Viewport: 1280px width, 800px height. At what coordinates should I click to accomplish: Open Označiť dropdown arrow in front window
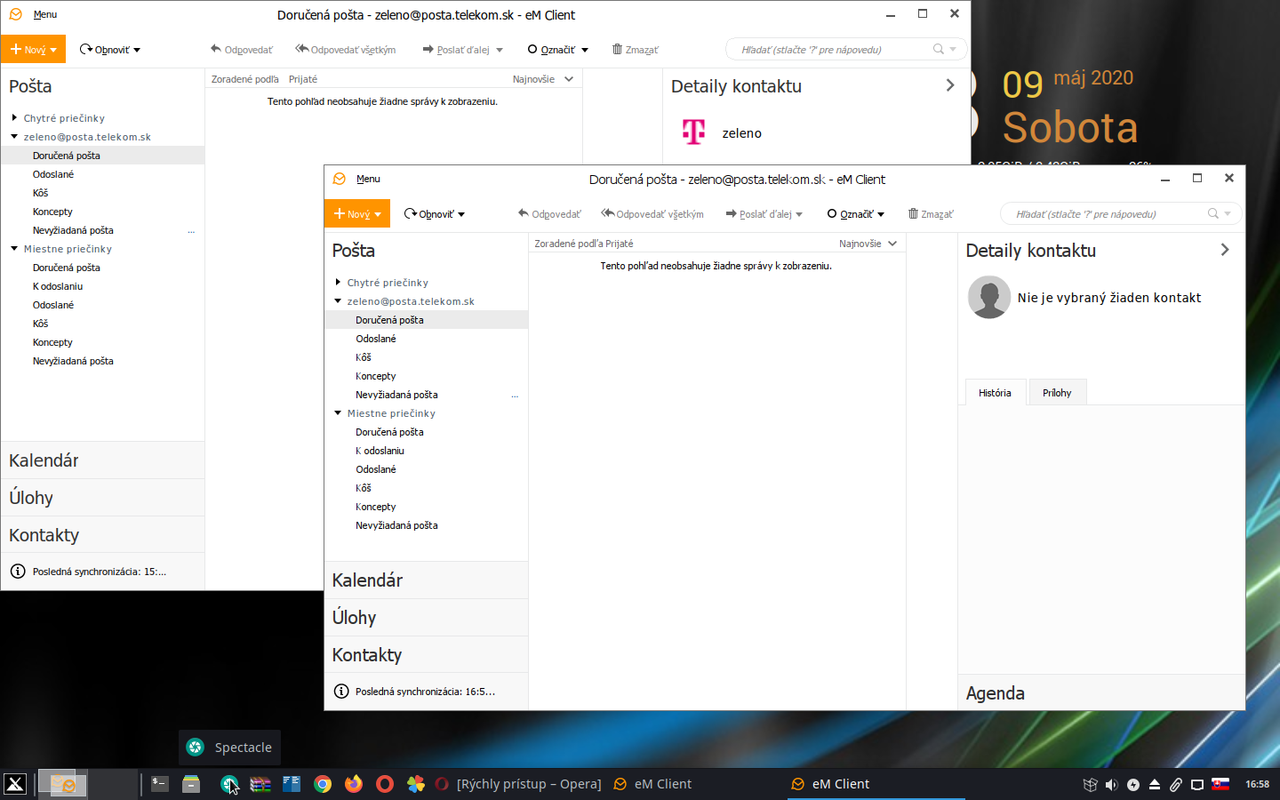click(881, 214)
